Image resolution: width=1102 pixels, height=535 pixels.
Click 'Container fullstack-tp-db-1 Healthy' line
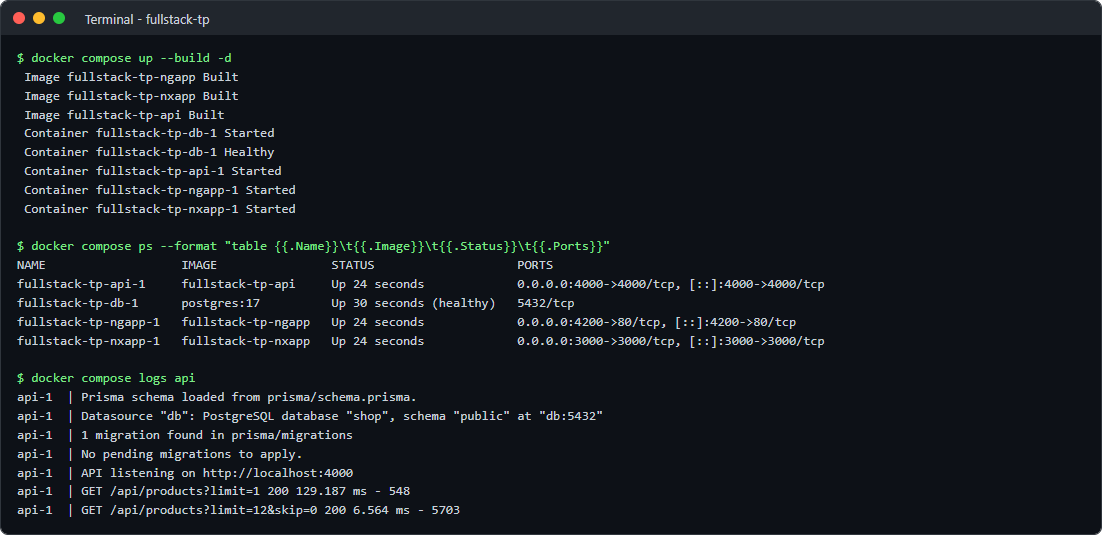click(x=149, y=152)
